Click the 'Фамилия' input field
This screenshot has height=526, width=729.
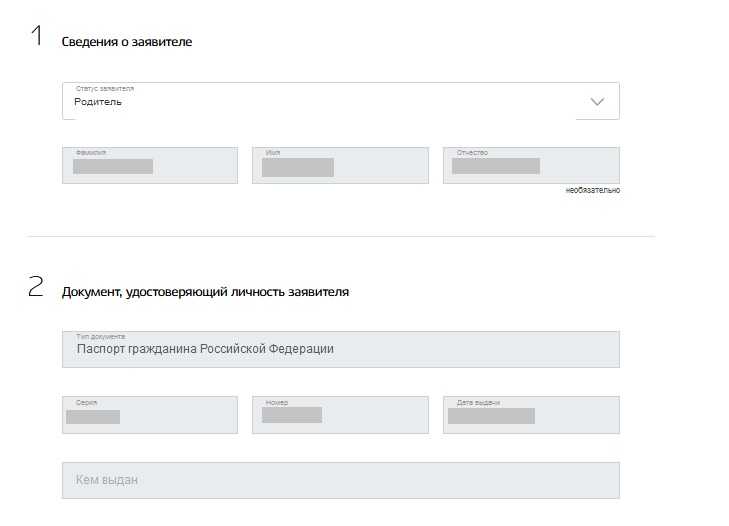150,166
